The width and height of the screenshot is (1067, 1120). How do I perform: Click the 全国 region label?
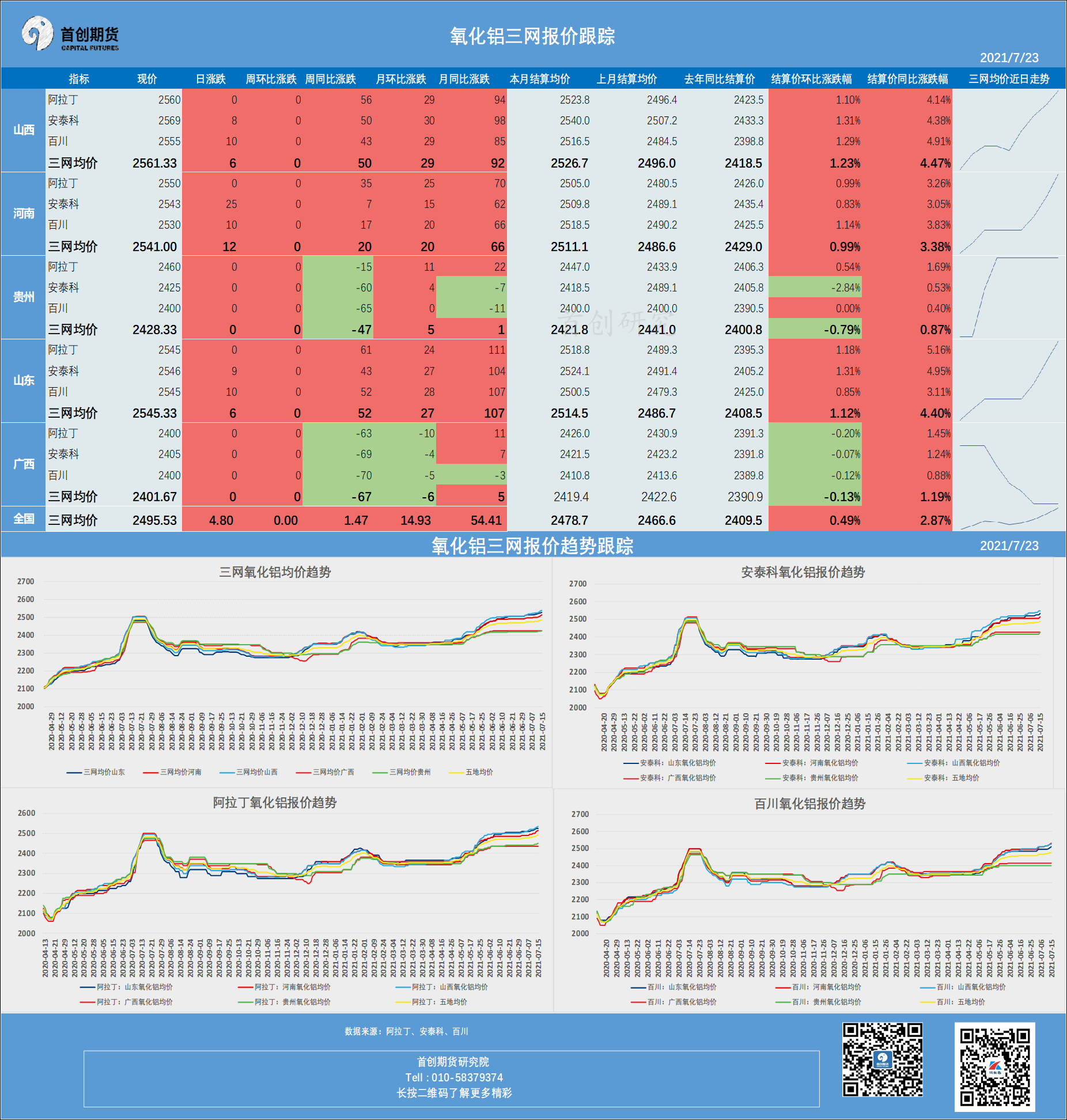tap(24, 519)
